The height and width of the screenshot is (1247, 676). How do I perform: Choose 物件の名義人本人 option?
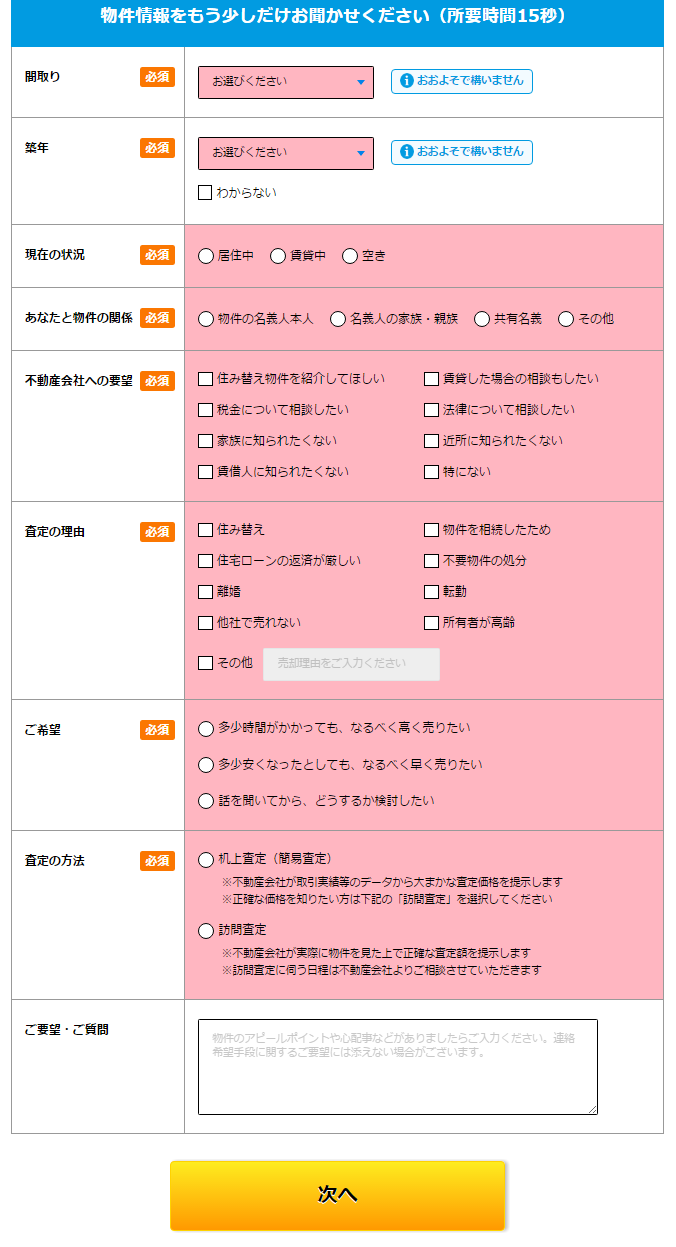(206, 319)
